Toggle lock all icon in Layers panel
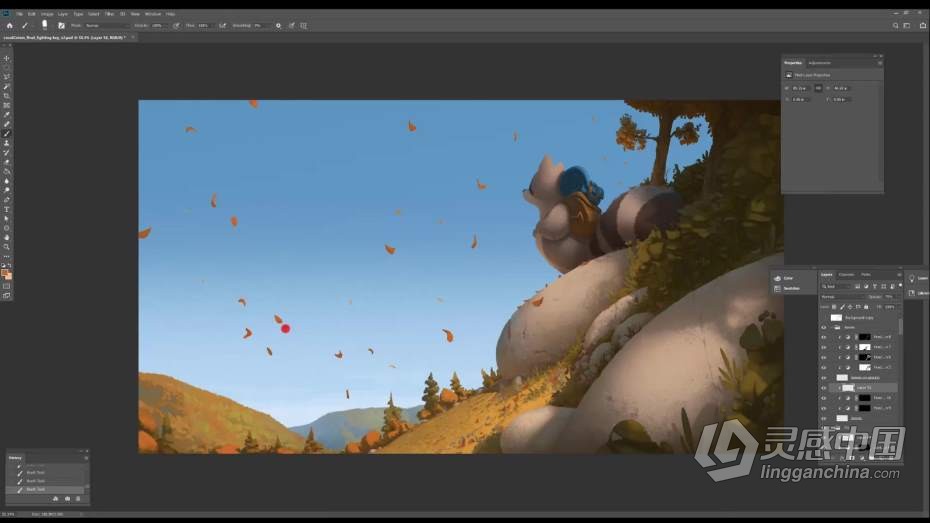 coord(866,307)
